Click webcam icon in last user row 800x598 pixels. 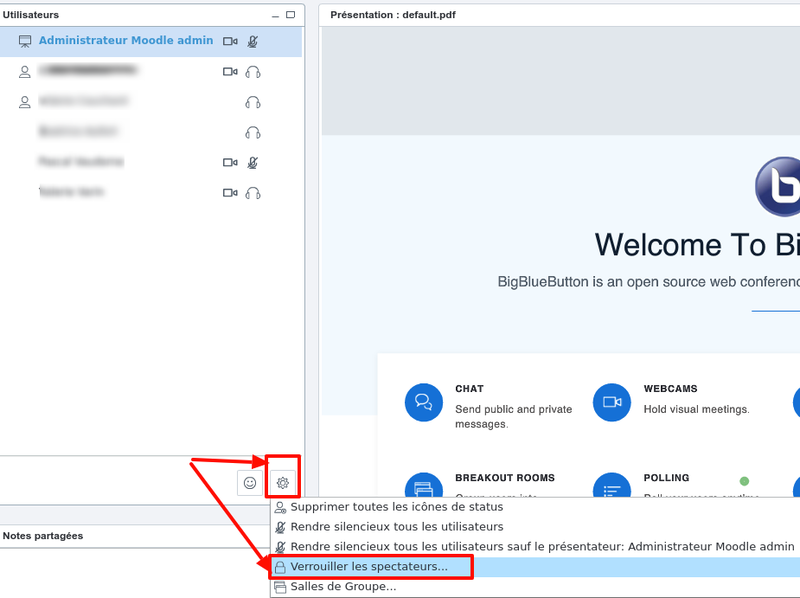230,192
